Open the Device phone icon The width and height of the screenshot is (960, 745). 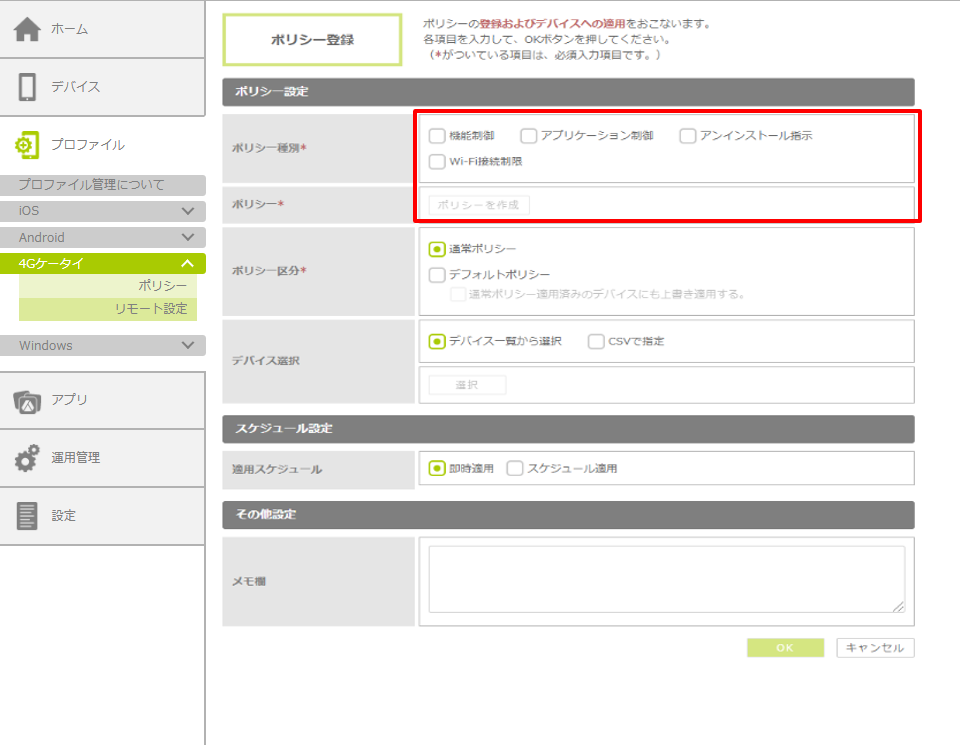click(x=28, y=87)
